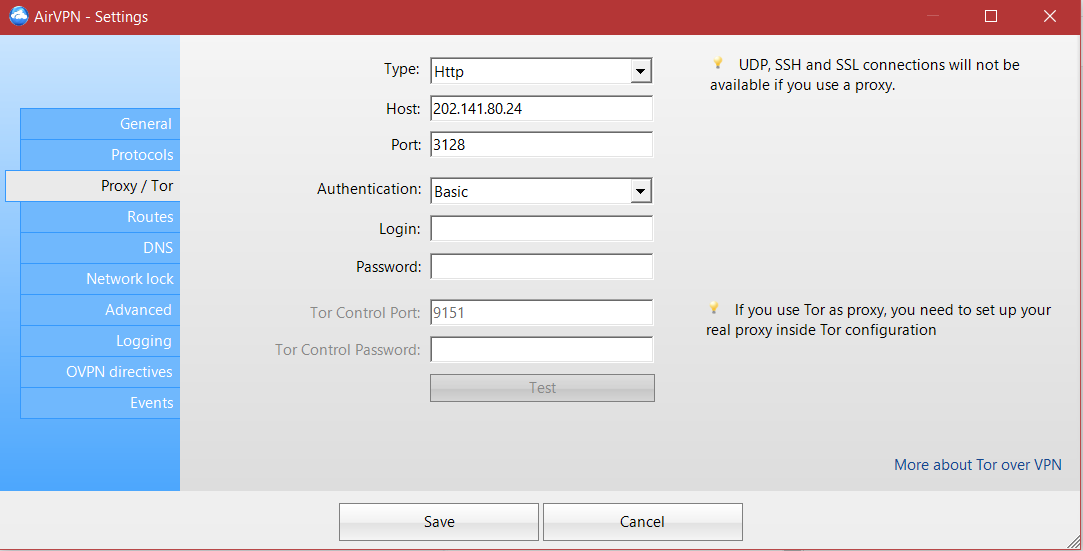Viewport: 1083px width, 551px height.
Task: Click the AirVPN cloud logo icon
Action: 19,16
